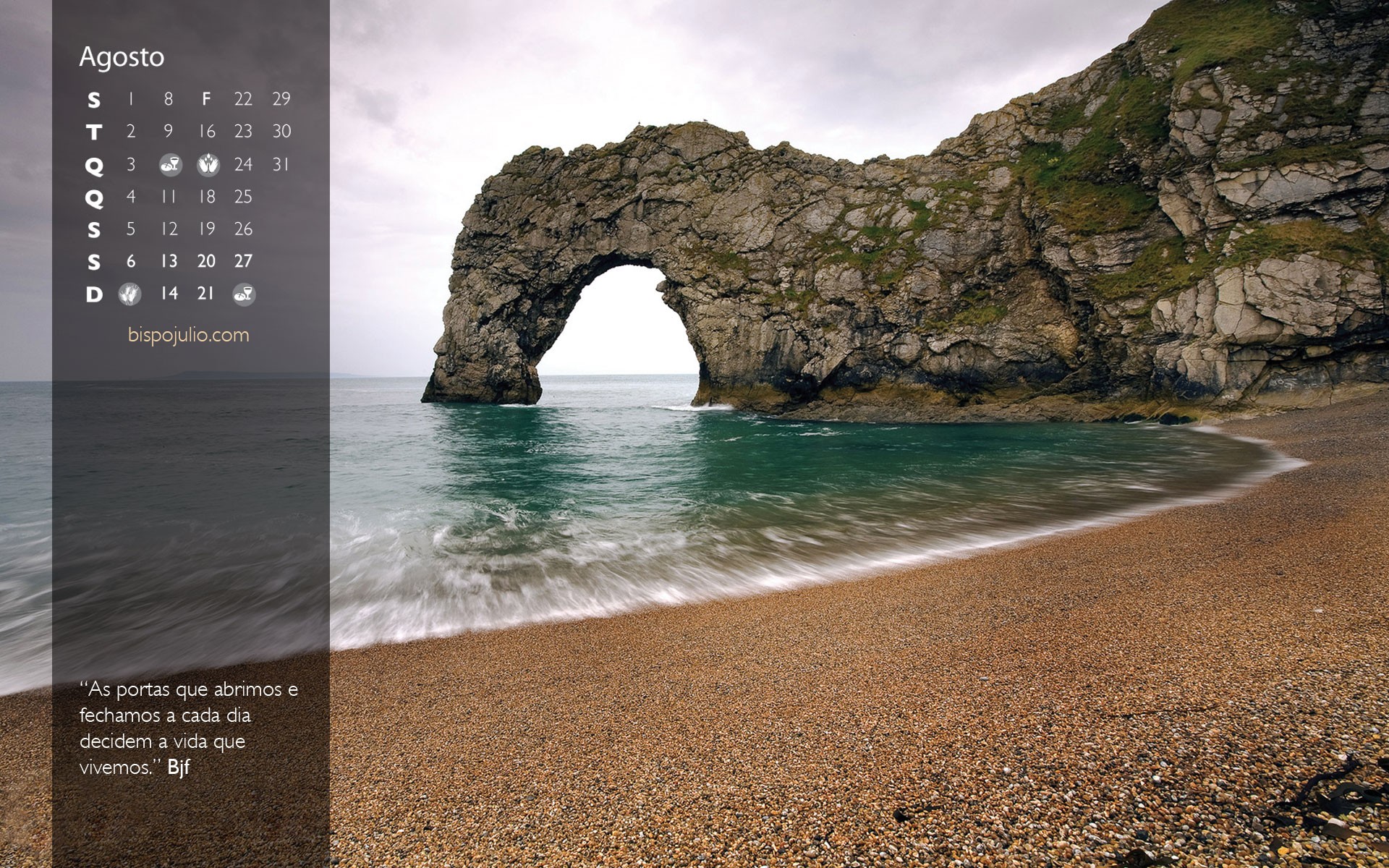Select day 25 in the calendar
Image resolution: width=1389 pixels, height=868 pixels.
pyautogui.click(x=243, y=197)
